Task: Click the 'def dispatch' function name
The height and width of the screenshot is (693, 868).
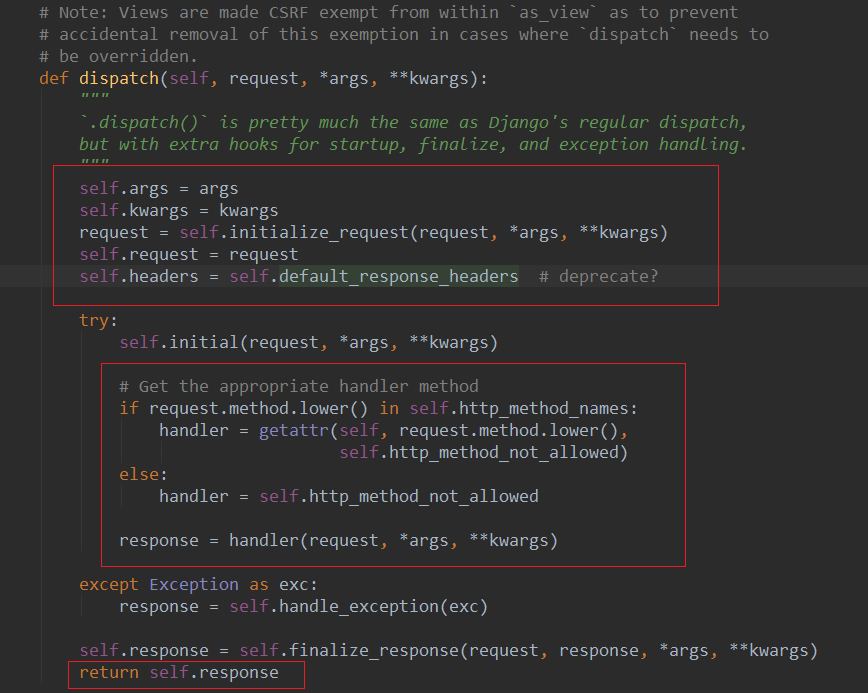Action: coord(119,79)
